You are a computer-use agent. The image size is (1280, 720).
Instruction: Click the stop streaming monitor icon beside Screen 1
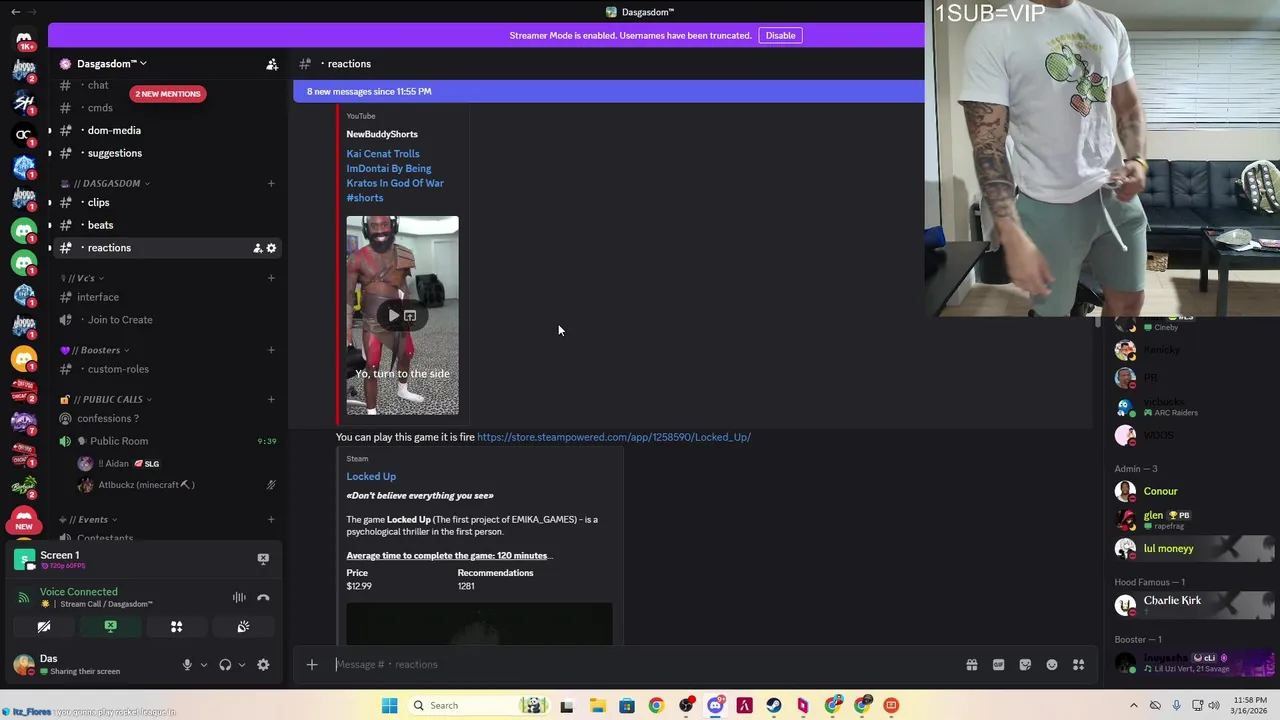pyautogui.click(x=263, y=559)
